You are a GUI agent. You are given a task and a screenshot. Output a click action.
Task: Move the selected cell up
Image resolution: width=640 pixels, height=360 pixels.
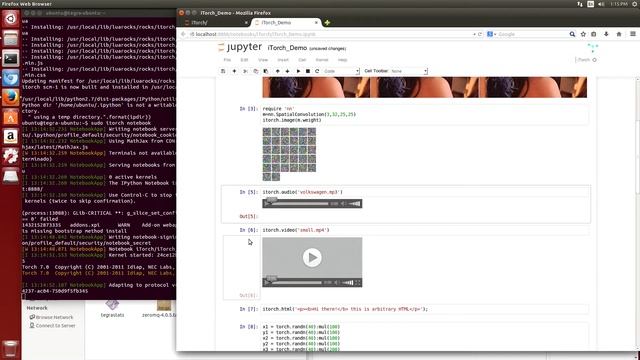pyautogui.click(x=278, y=71)
